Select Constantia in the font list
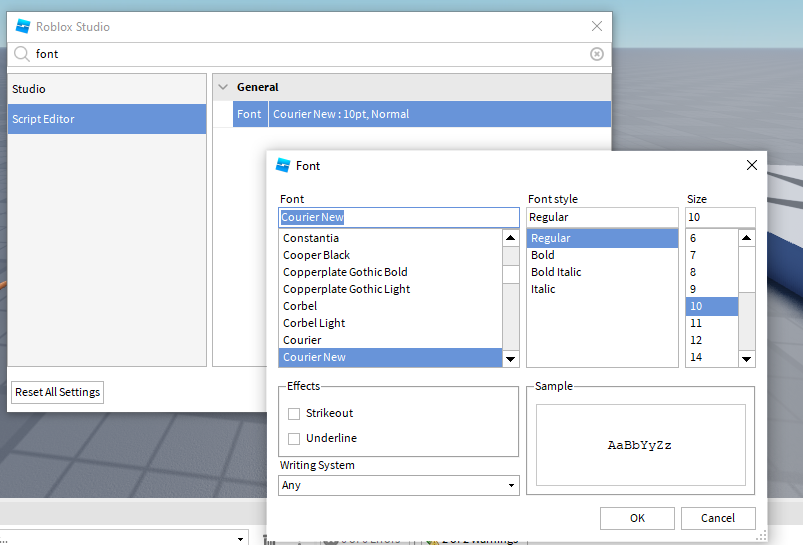Image resolution: width=803 pixels, height=545 pixels. (390, 238)
